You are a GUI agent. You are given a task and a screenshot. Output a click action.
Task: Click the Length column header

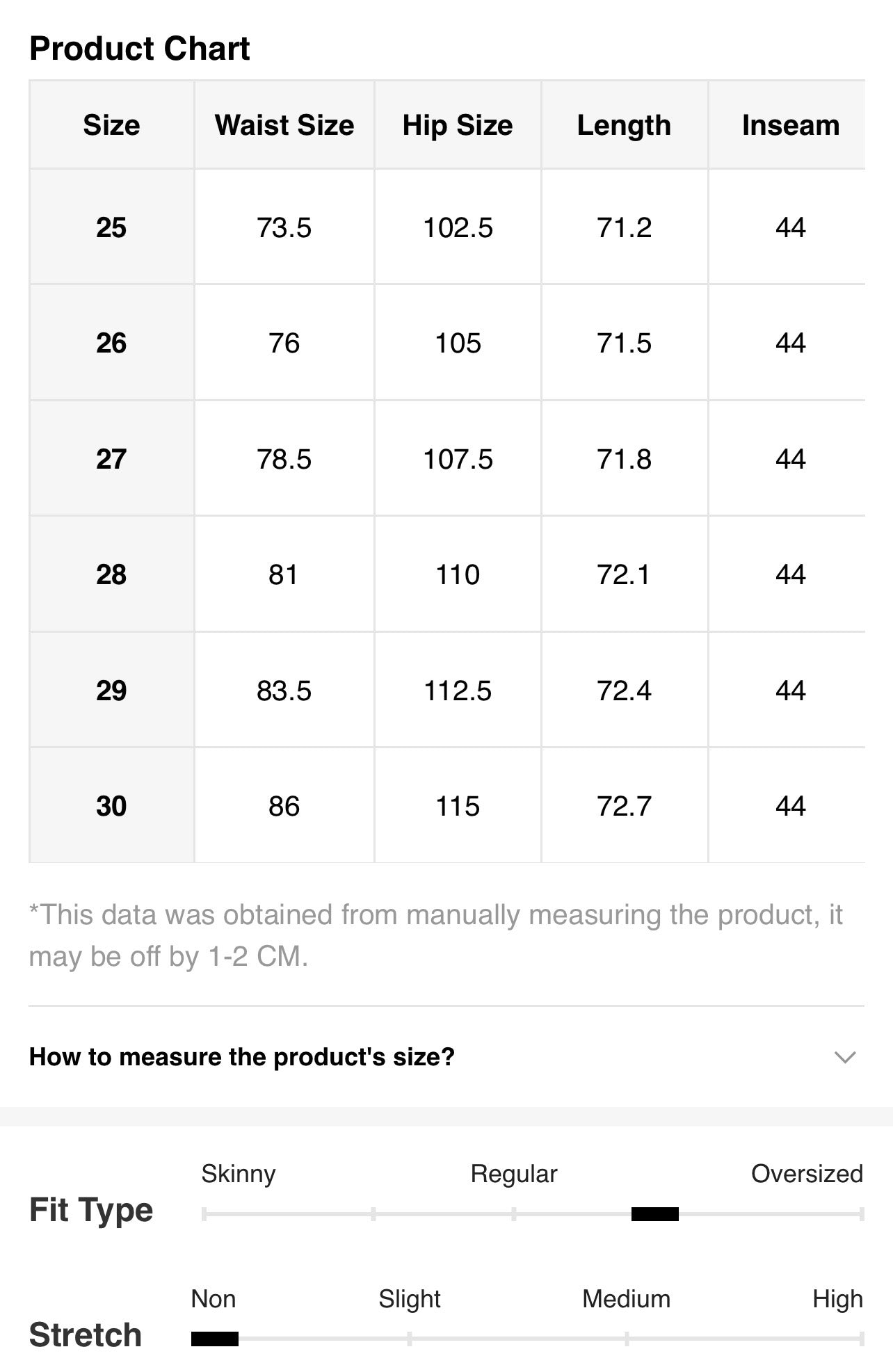click(625, 125)
